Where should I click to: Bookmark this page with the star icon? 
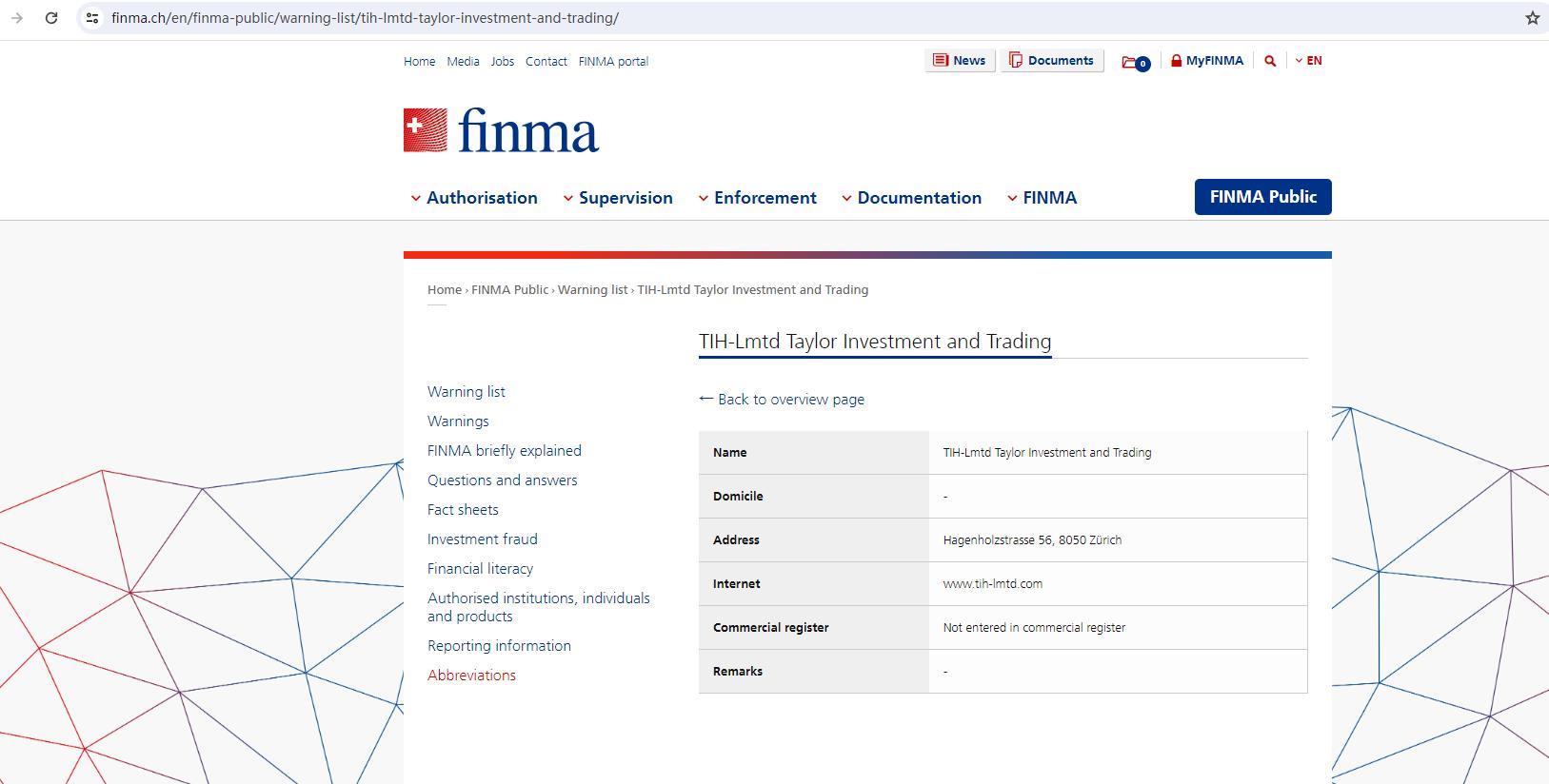[1532, 18]
